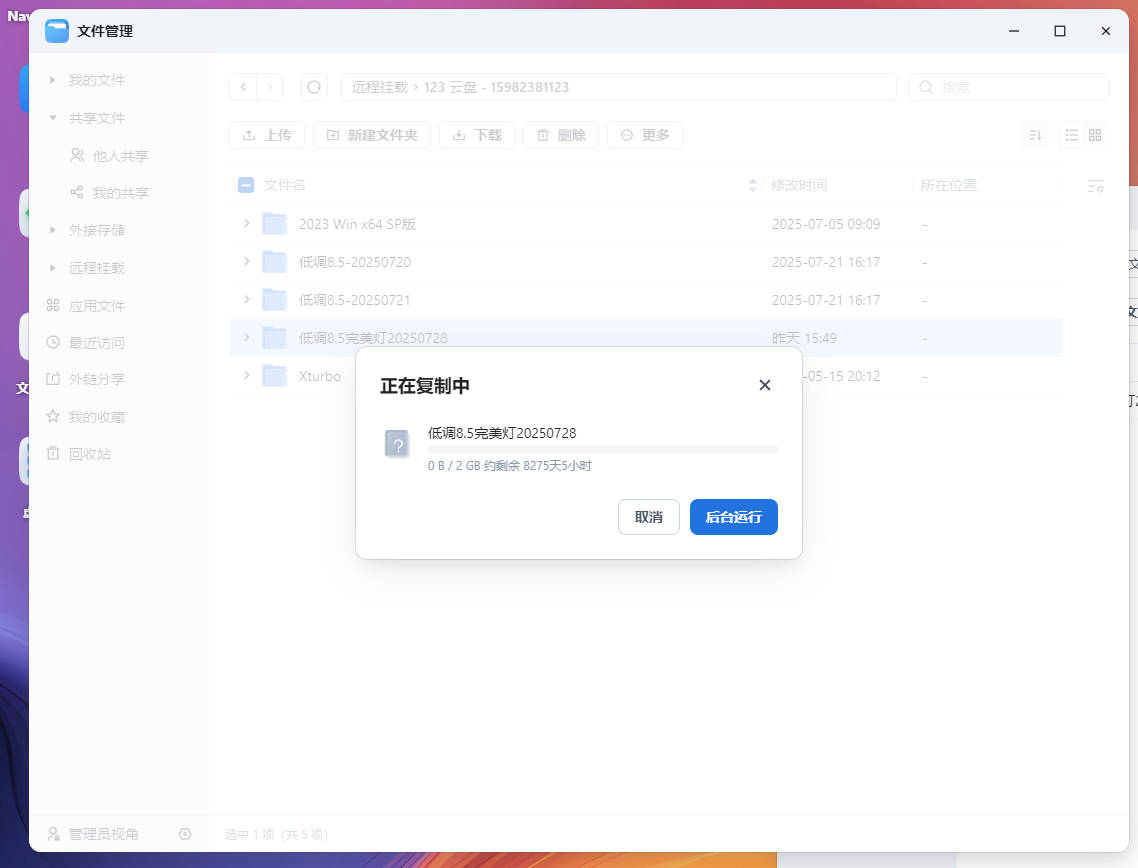Click 远程挂载 in the breadcrumb path
The width and height of the screenshot is (1138, 868).
click(x=380, y=87)
